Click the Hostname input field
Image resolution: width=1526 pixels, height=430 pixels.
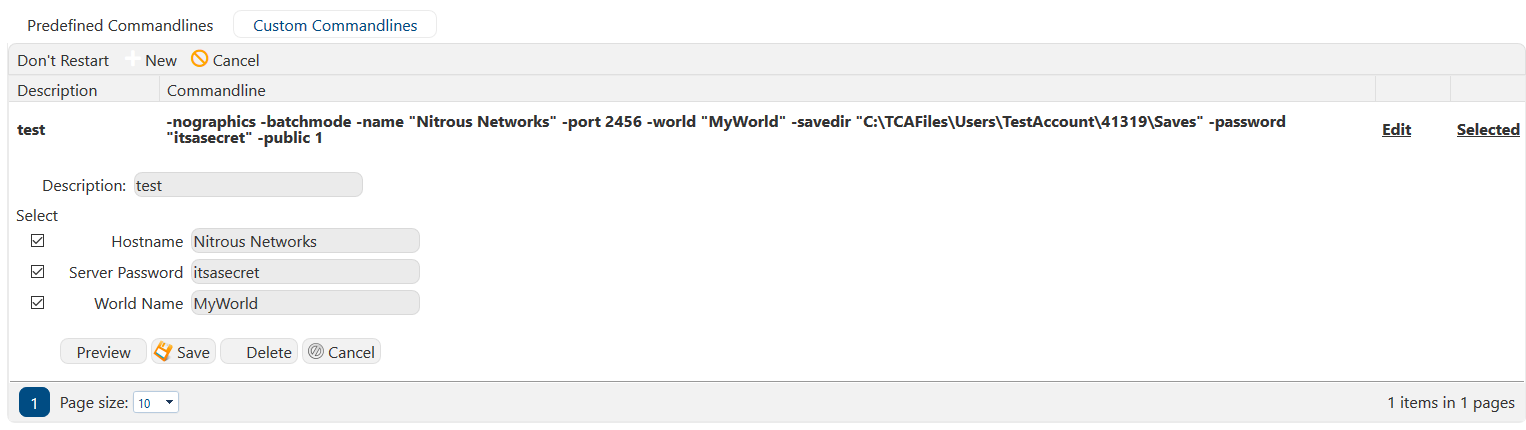coord(305,241)
